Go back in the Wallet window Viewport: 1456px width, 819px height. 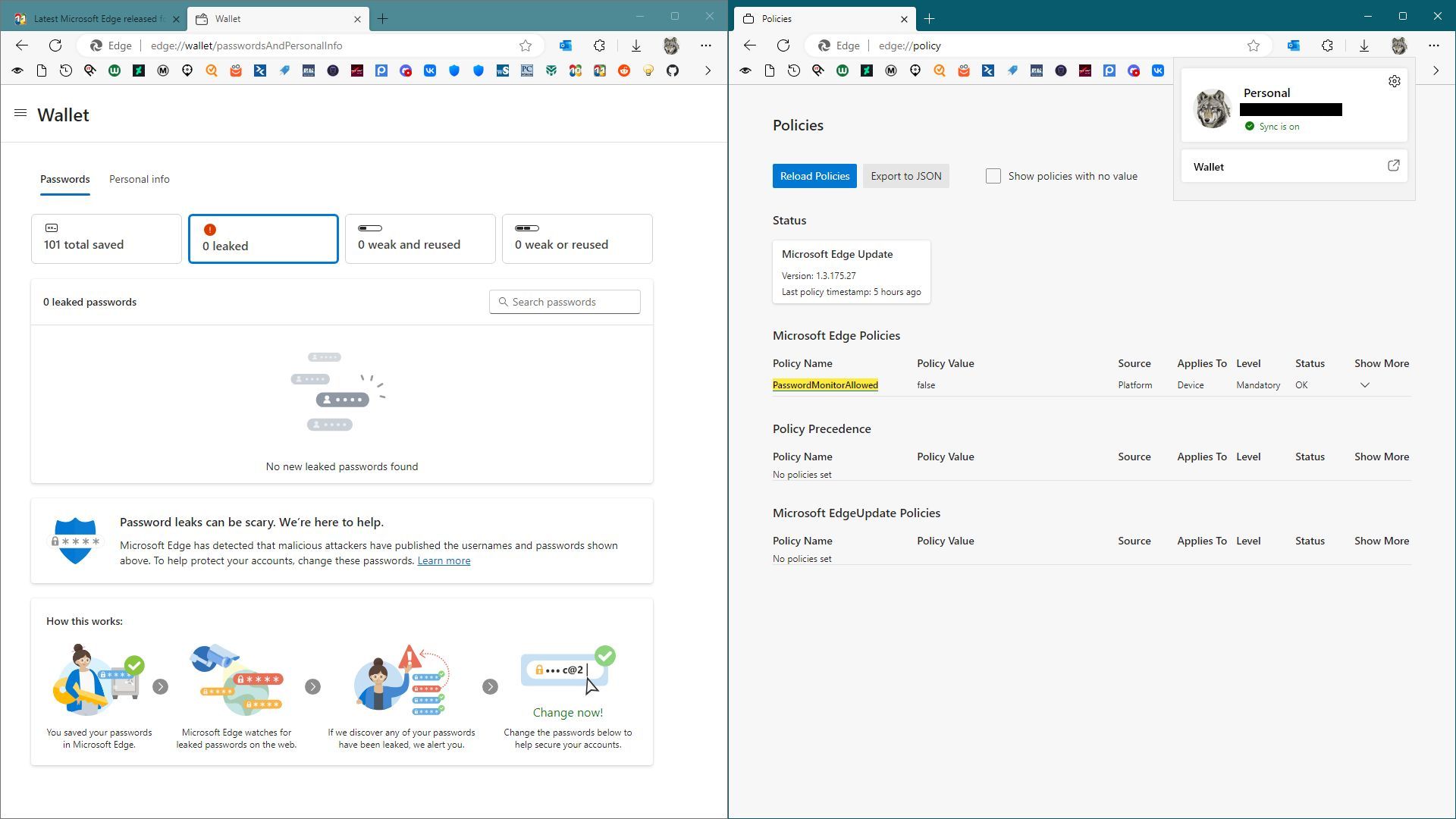(x=22, y=45)
